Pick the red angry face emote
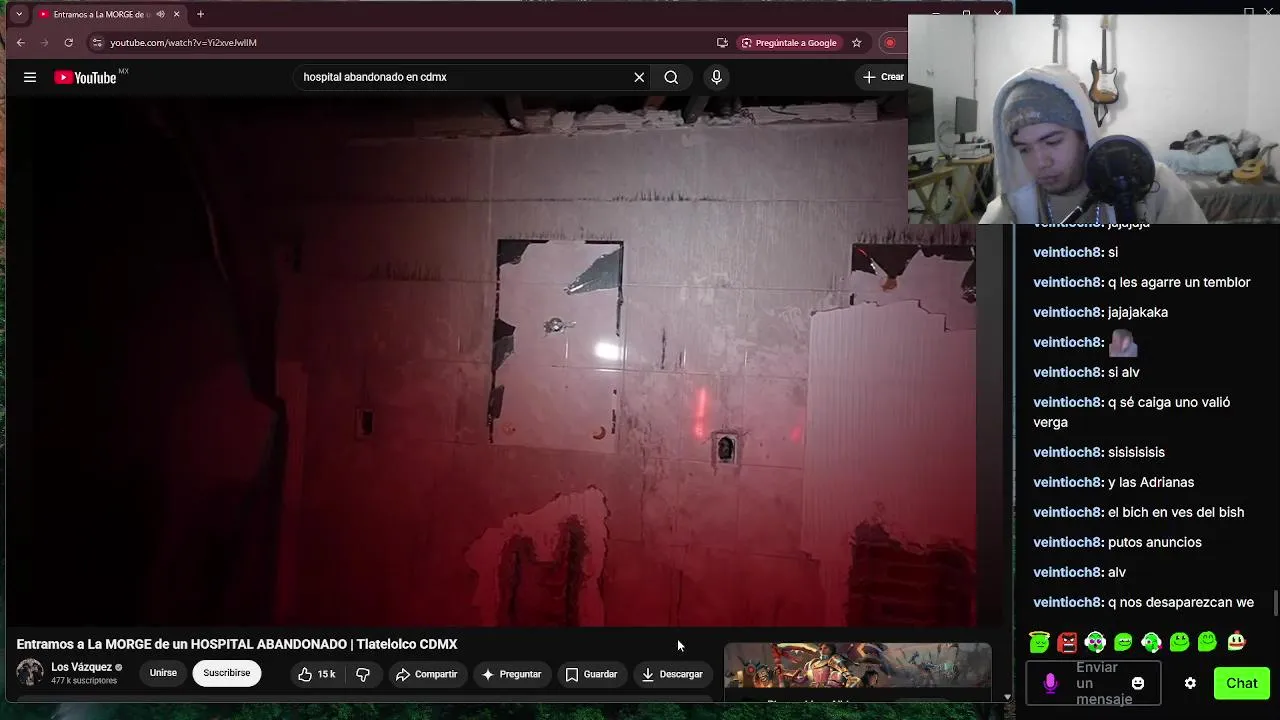This screenshot has height=720, width=1280. [x=1068, y=642]
